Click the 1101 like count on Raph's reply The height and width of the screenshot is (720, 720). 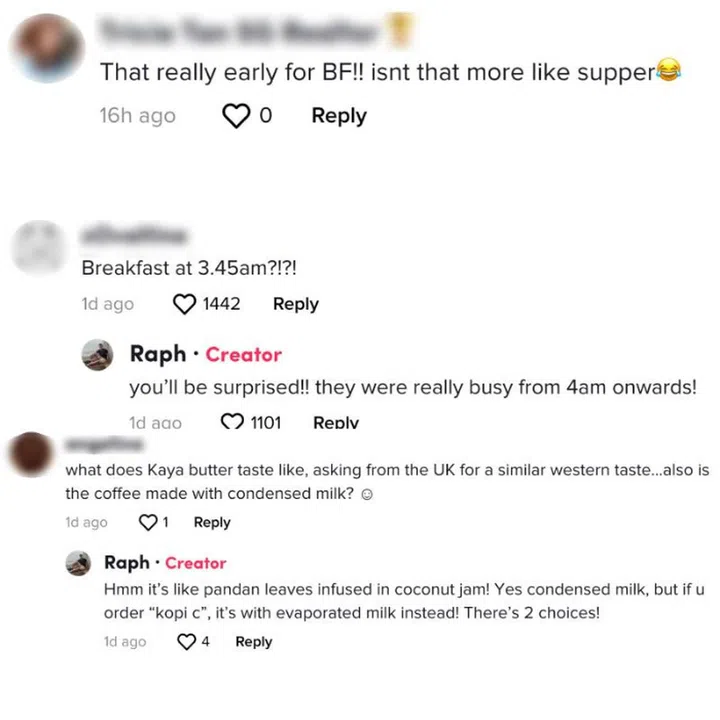[266, 422]
